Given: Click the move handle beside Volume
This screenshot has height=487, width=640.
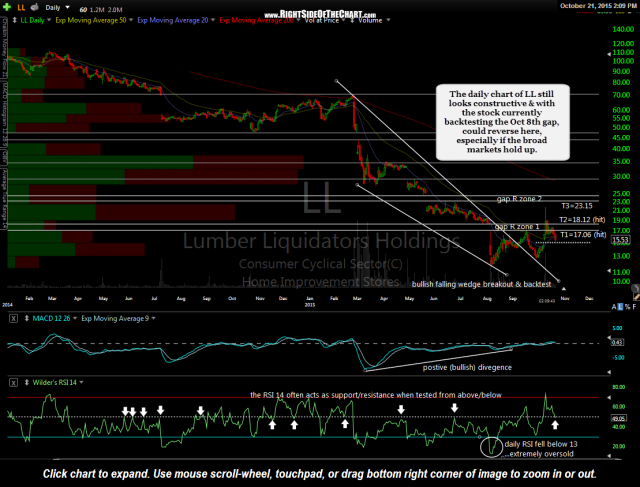Looking at the screenshot, I should (x=353, y=20).
